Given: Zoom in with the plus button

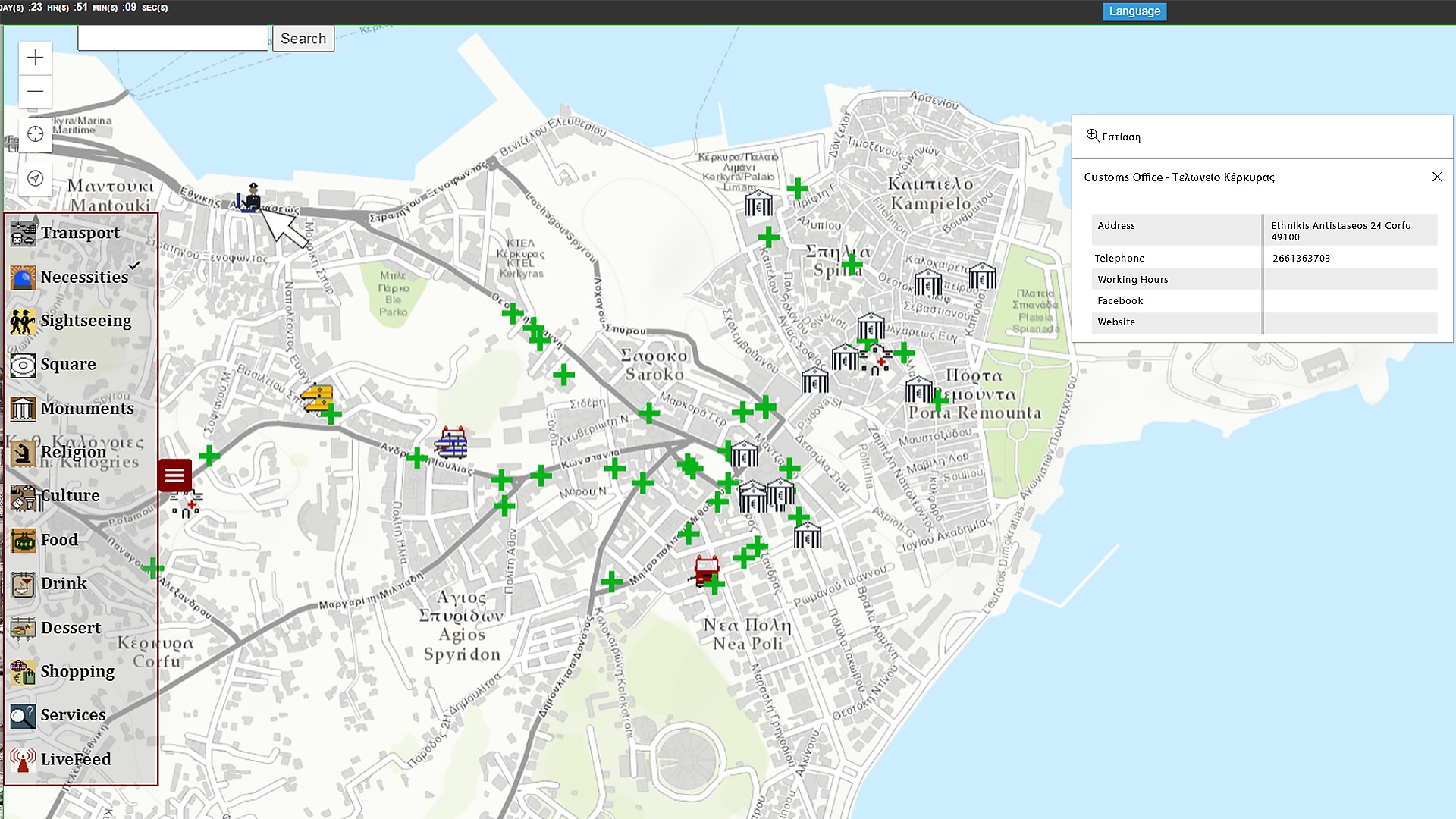Looking at the screenshot, I should [36, 58].
